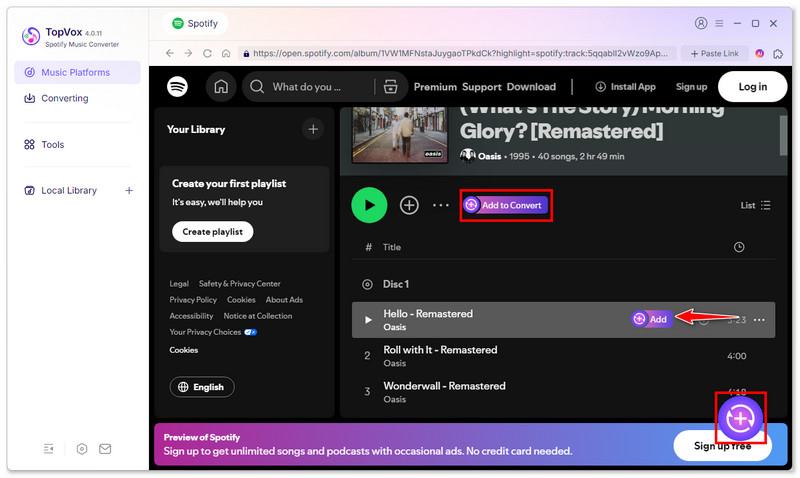Screen dimensions: 800x478
Task: Open the Accessibility link
Action: click(191, 316)
